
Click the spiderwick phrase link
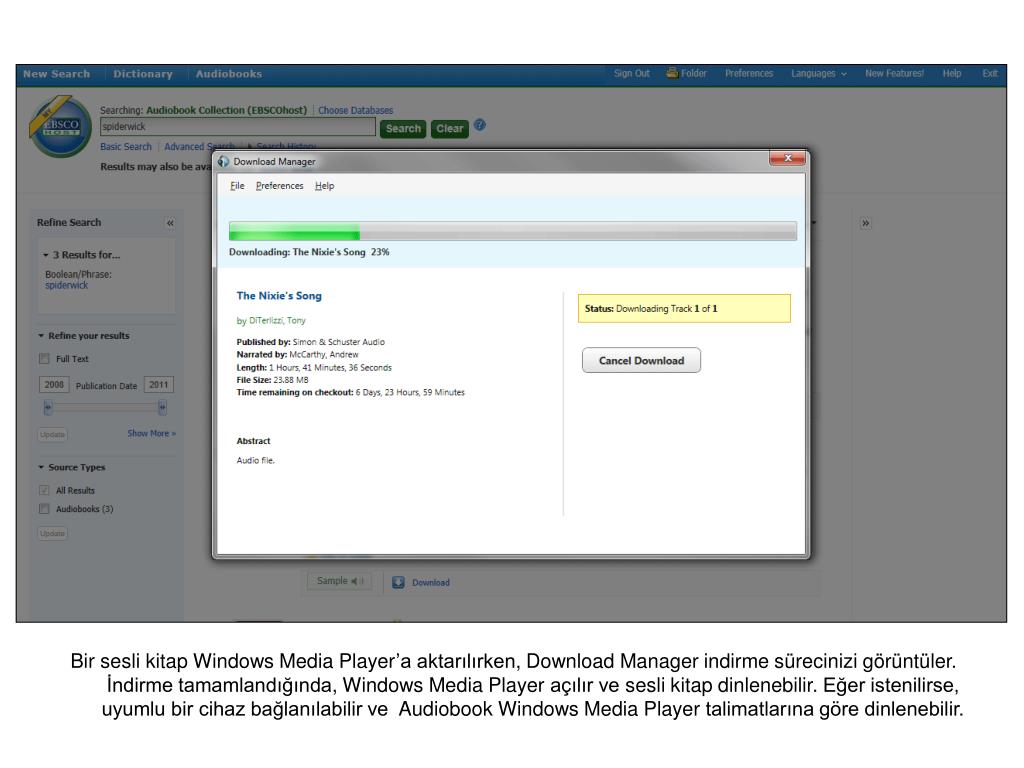pos(67,285)
